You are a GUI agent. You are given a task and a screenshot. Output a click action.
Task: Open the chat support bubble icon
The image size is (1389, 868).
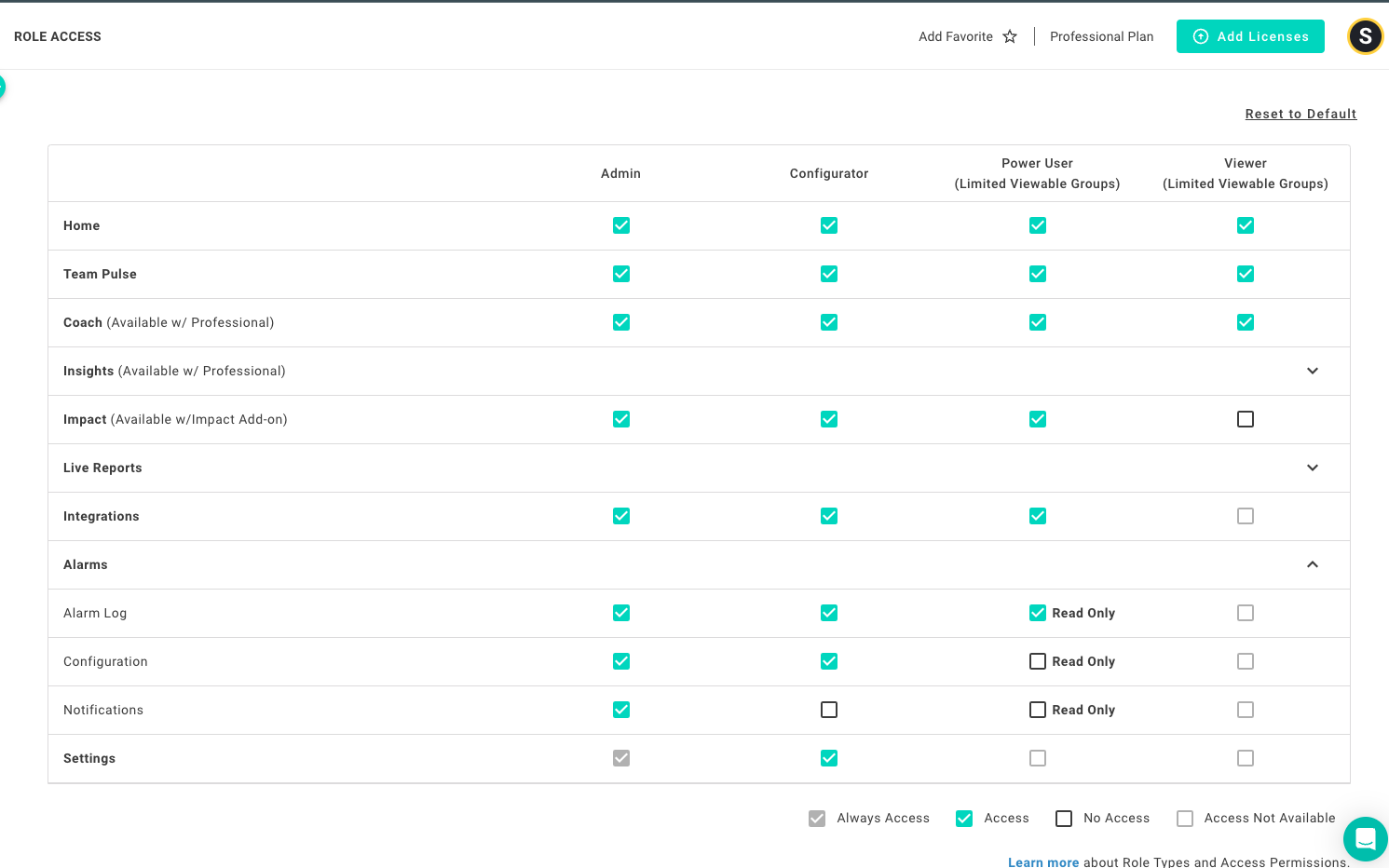point(1366,839)
